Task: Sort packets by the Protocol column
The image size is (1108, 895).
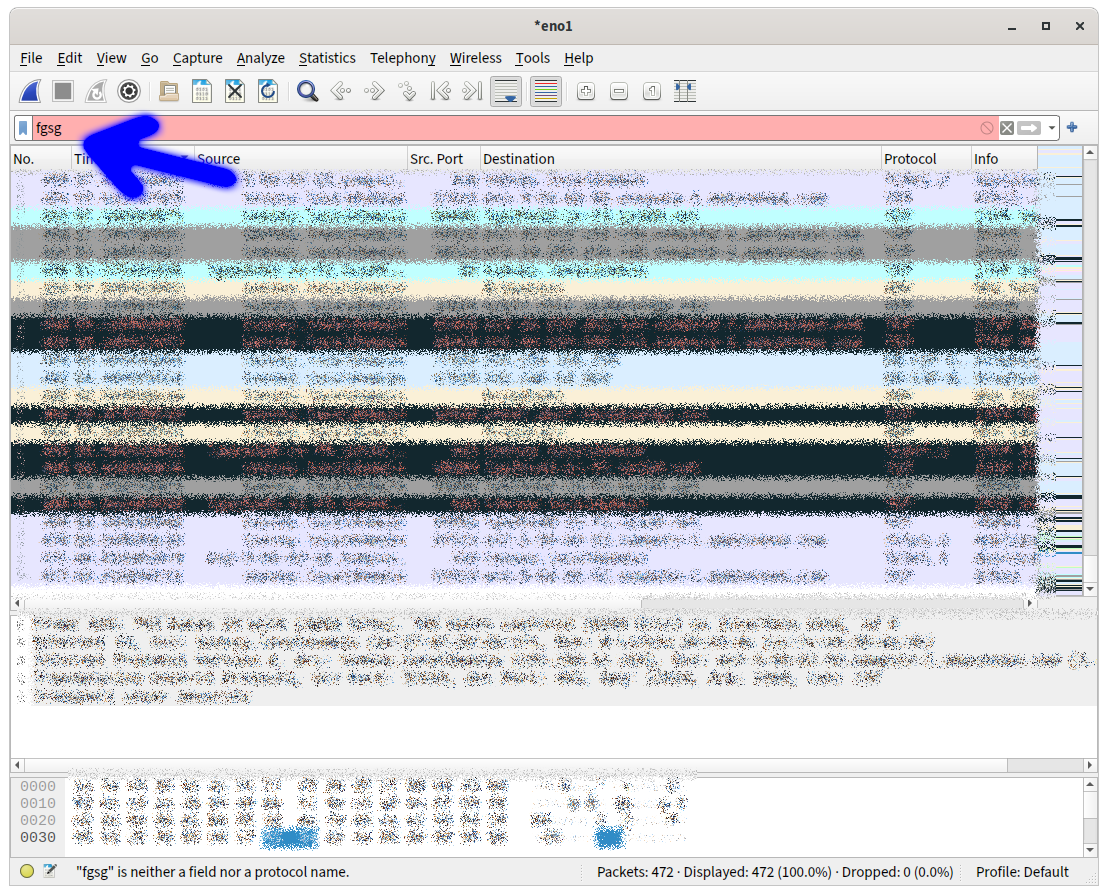Action: click(926, 159)
